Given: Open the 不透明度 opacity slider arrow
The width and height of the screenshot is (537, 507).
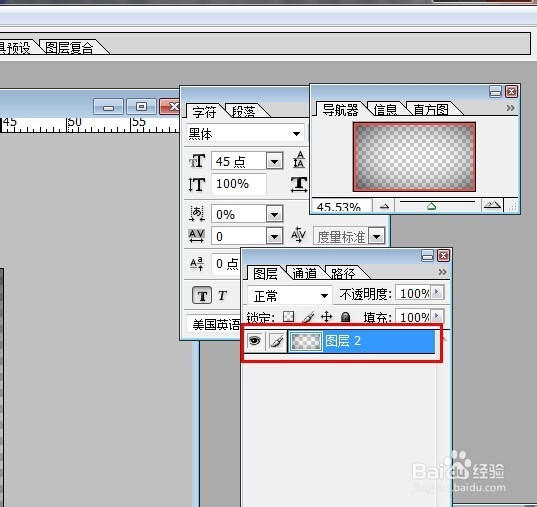Looking at the screenshot, I should [x=437, y=292].
